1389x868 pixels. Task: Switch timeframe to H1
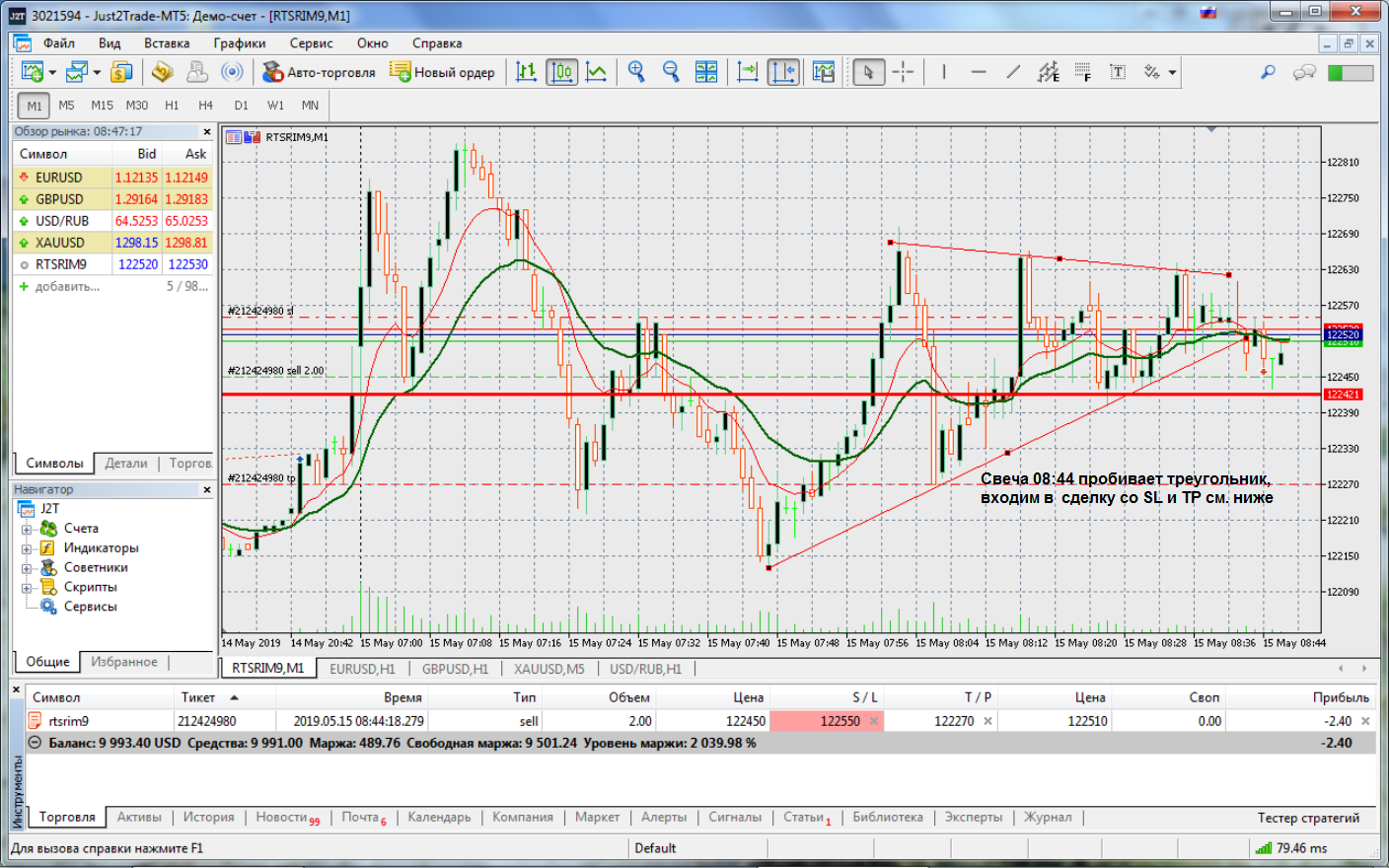pos(172,106)
